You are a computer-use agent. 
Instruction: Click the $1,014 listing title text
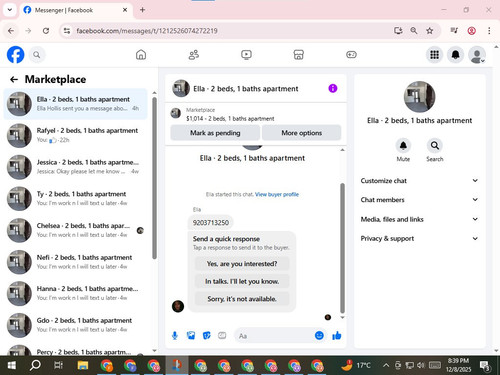[230, 119]
